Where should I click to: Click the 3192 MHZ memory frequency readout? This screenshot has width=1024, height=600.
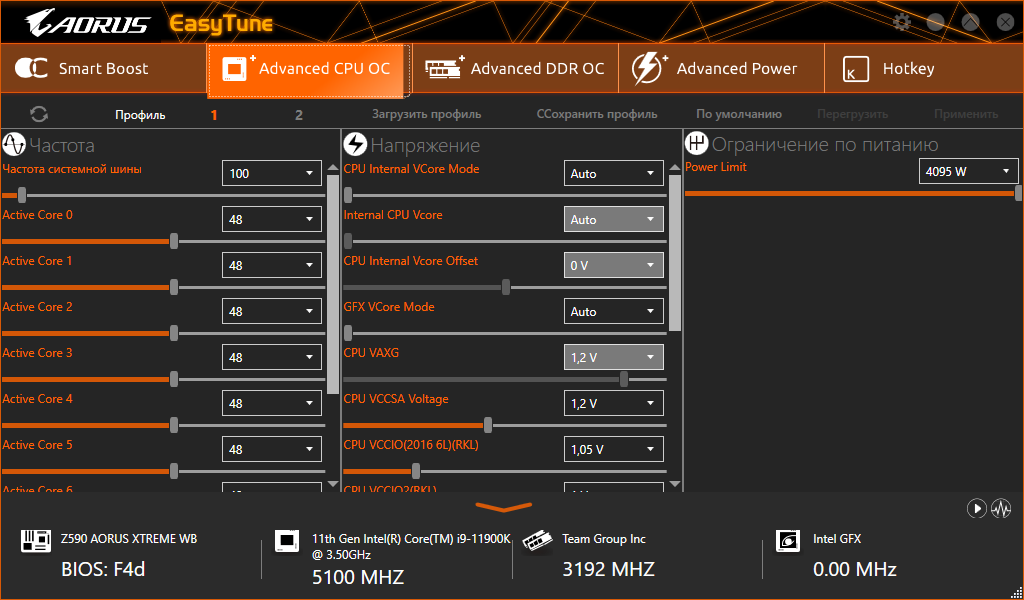pyautogui.click(x=609, y=569)
